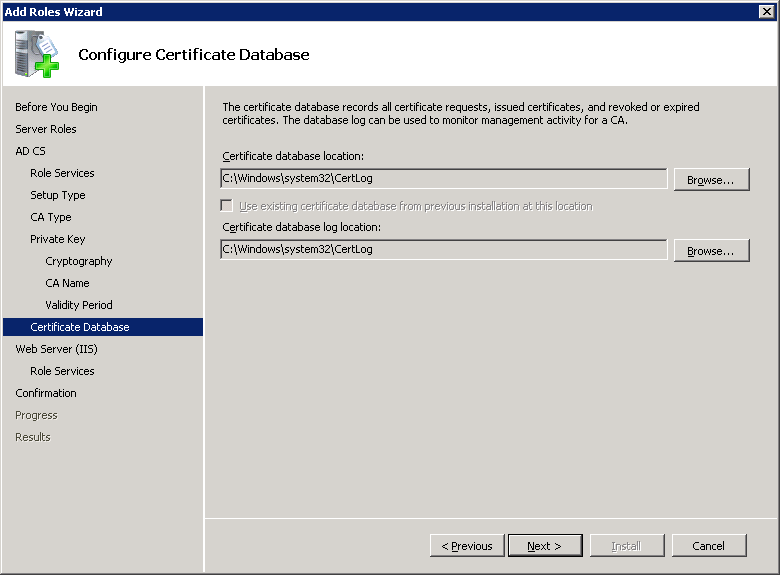Go to CA Type step
780x575 pixels.
(51, 217)
